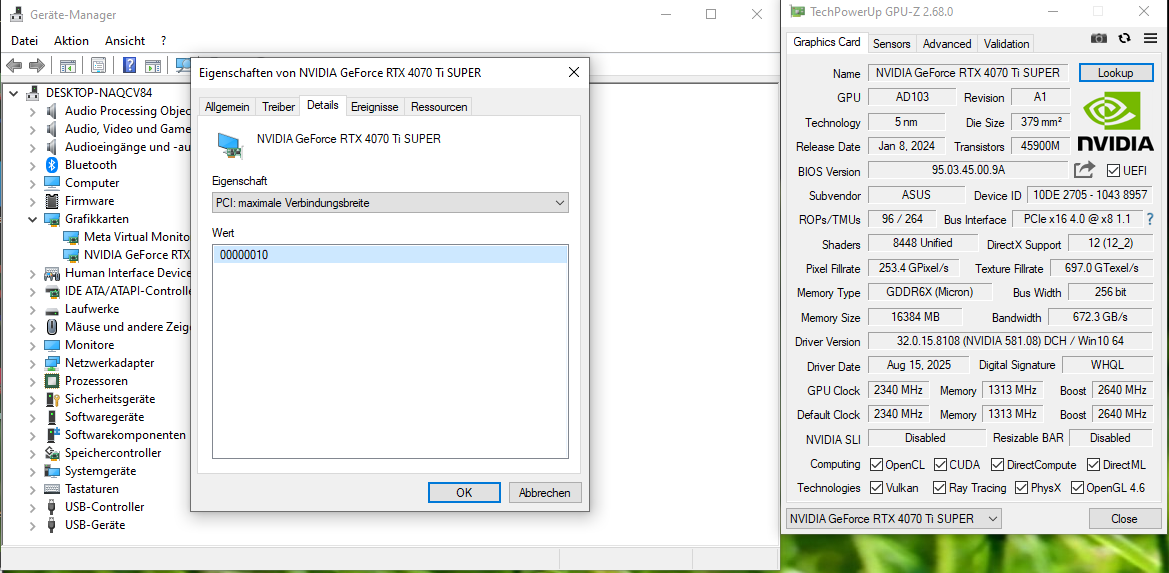This screenshot has height=573, width=1169.
Task: Toggle the OpenCL checkbox
Action: tap(877, 464)
